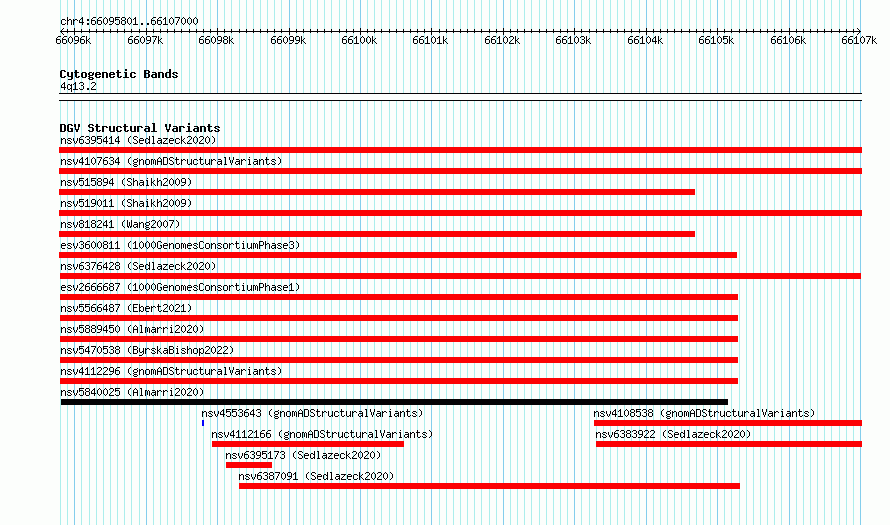Click the chr4:66095801..66107000 coordinates label

tap(129, 21)
